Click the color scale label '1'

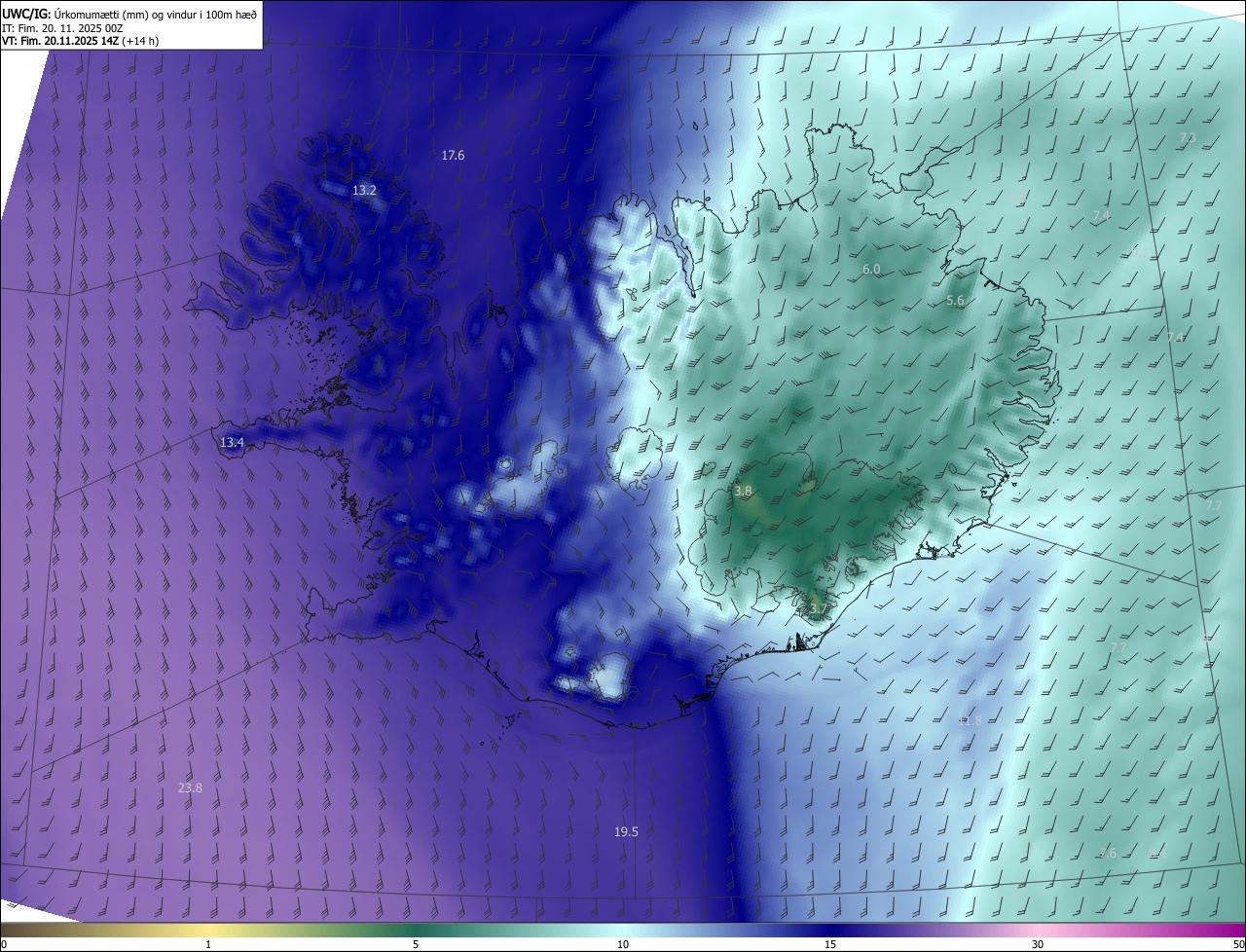pyautogui.click(x=208, y=944)
